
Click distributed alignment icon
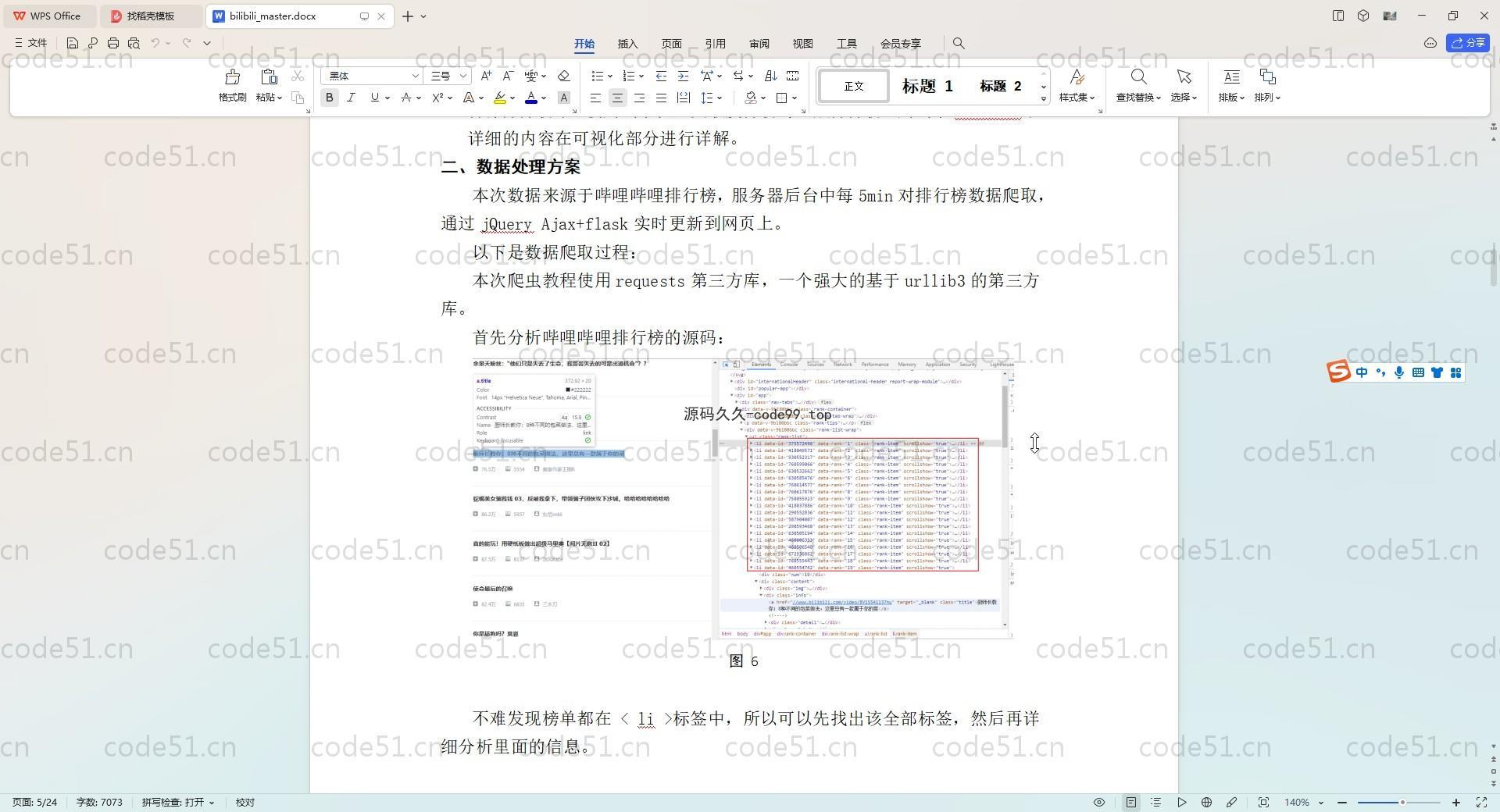tap(683, 98)
